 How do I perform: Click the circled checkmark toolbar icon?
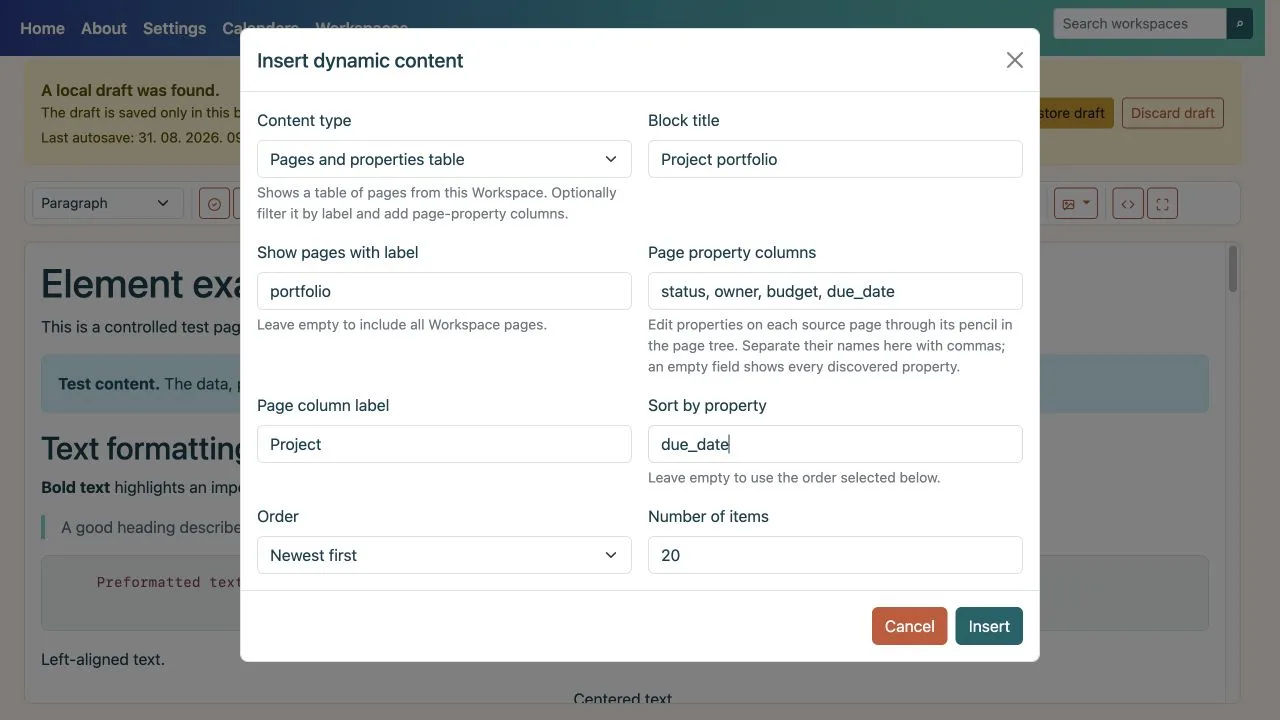(x=214, y=204)
